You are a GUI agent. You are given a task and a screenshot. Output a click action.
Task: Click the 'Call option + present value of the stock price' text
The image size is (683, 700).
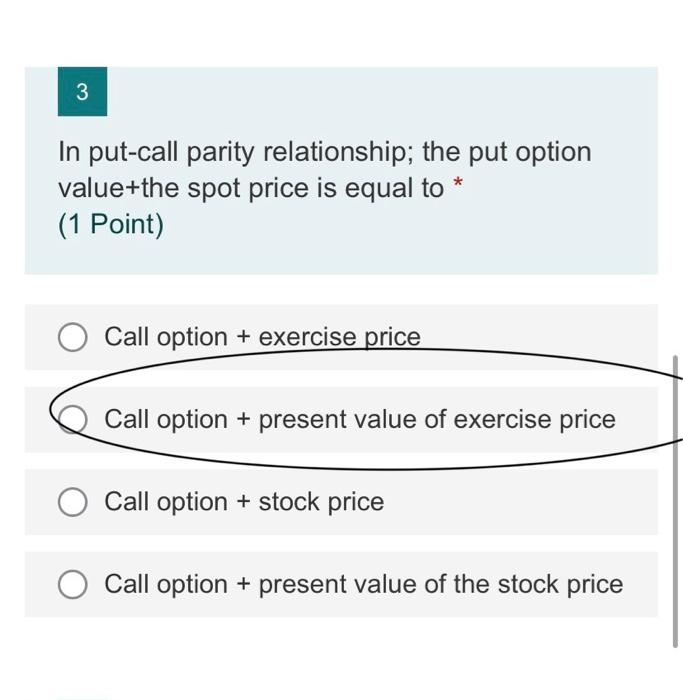click(363, 584)
